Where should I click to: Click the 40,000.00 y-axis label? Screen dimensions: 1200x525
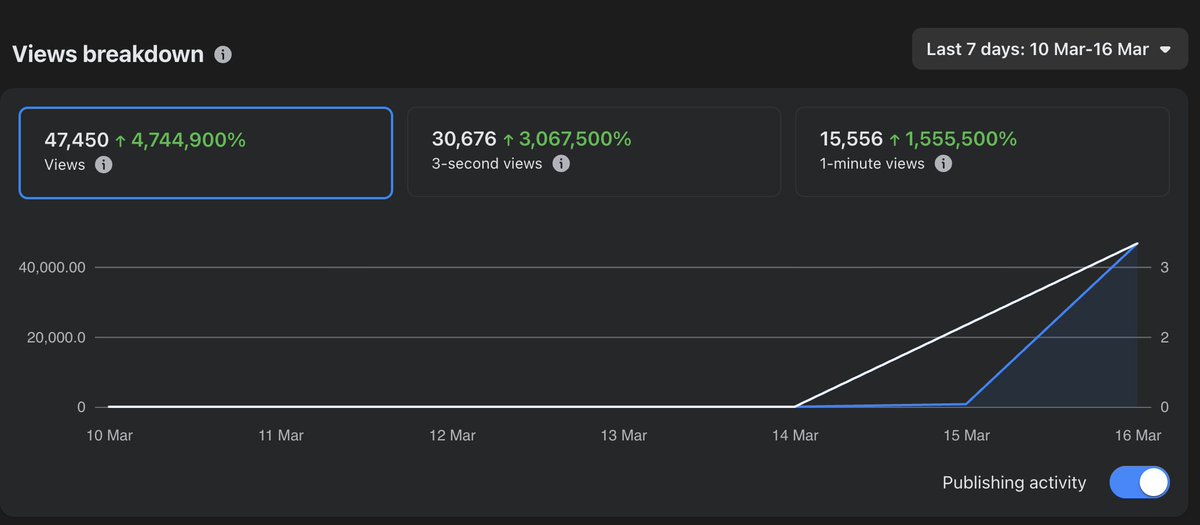point(51,268)
